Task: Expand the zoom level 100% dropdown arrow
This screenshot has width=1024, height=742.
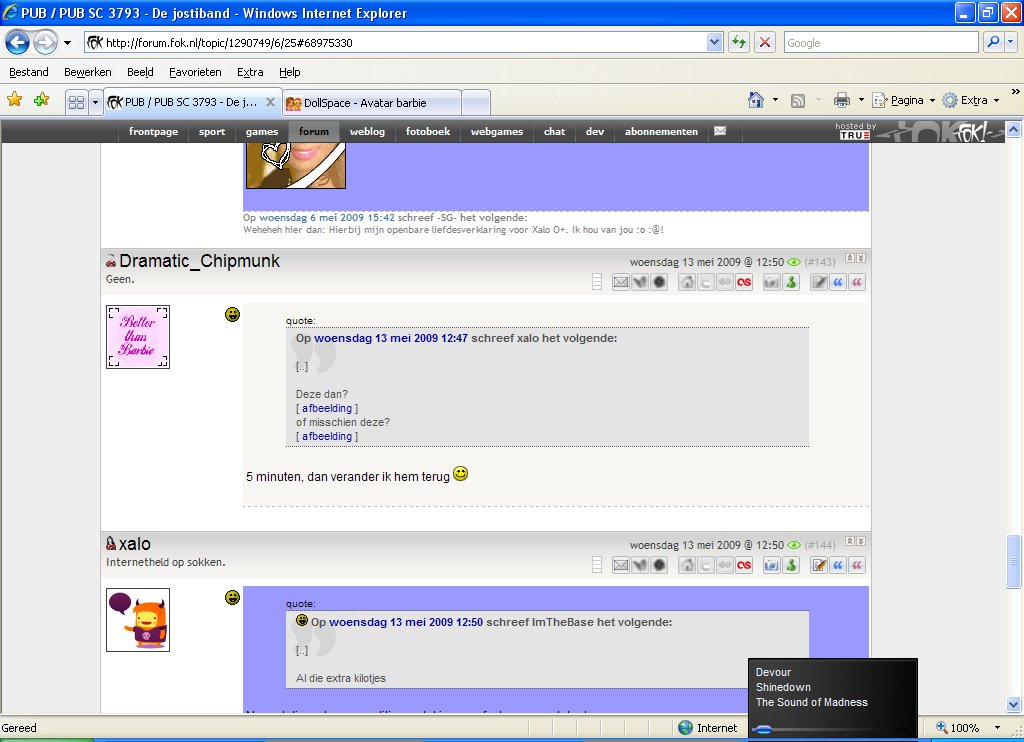Action: 997,728
